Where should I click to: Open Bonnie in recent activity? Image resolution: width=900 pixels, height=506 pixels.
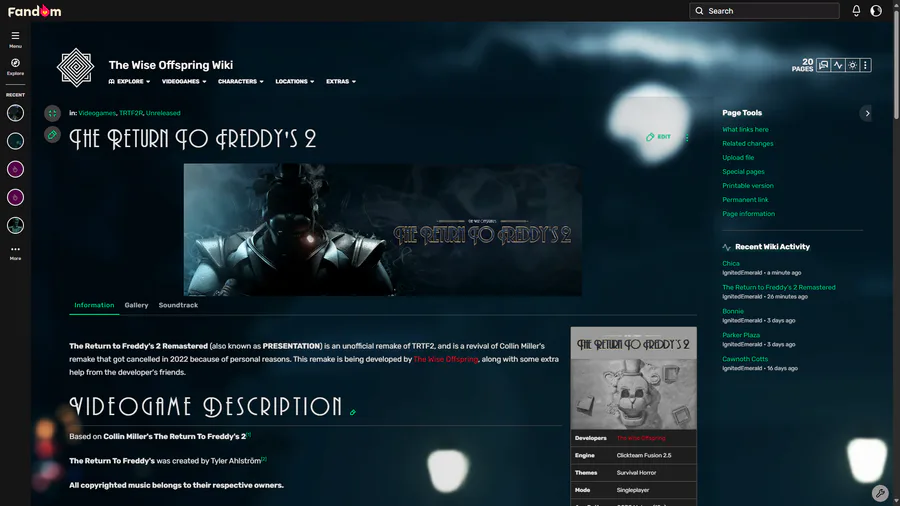(733, 312)
